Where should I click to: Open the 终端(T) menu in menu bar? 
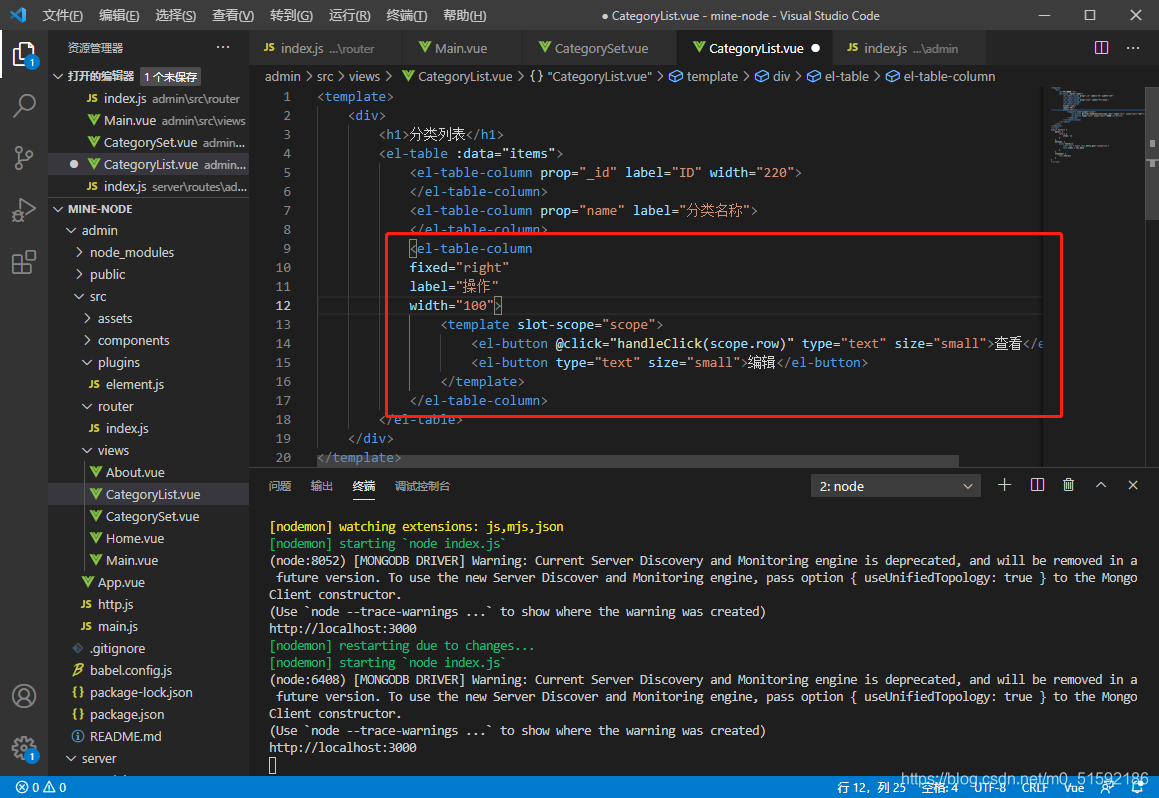click(406, 16)
